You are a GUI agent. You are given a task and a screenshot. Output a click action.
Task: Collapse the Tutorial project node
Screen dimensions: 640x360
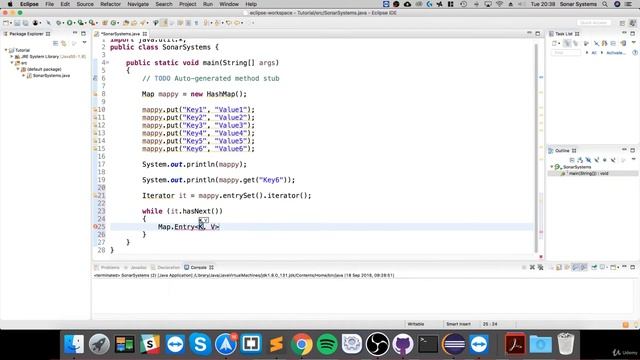point(6,50)
